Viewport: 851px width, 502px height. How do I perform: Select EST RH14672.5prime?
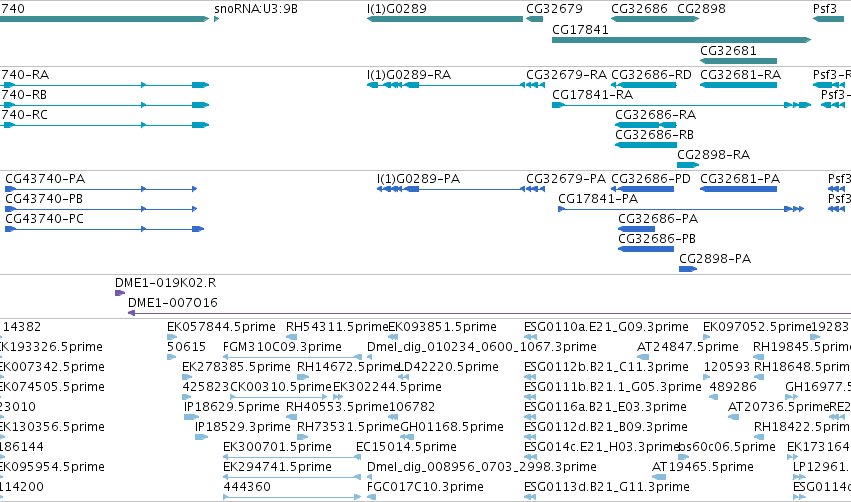coord(303,377)
